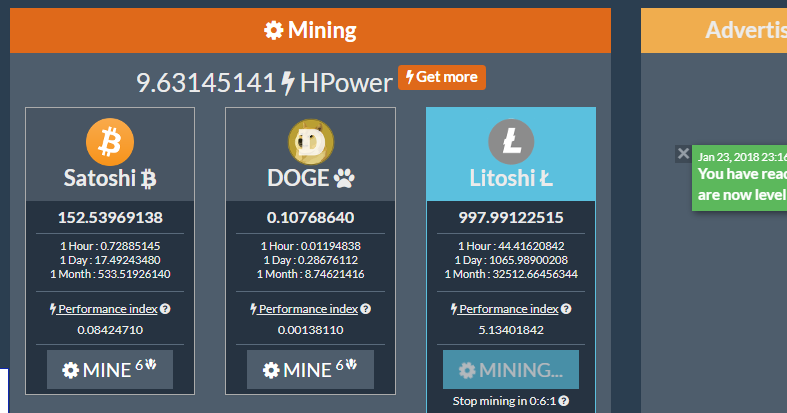Open DOGE performance index help icon
Image resolution: width=787 pixels, height=413 pixels.
click(365, 309)
